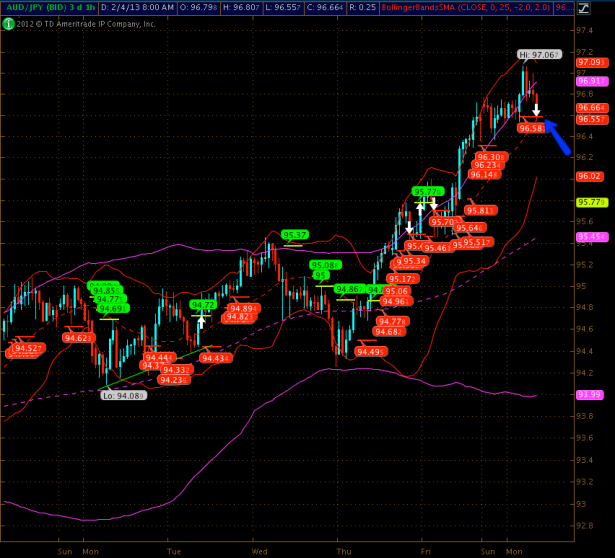Click the red 95.81 price bubble
This screenshot has height=558, width=615.
coord(481,210)
